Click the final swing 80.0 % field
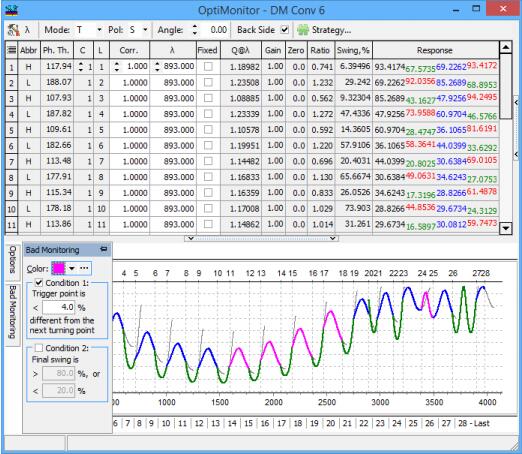 (x=59, y=373)
